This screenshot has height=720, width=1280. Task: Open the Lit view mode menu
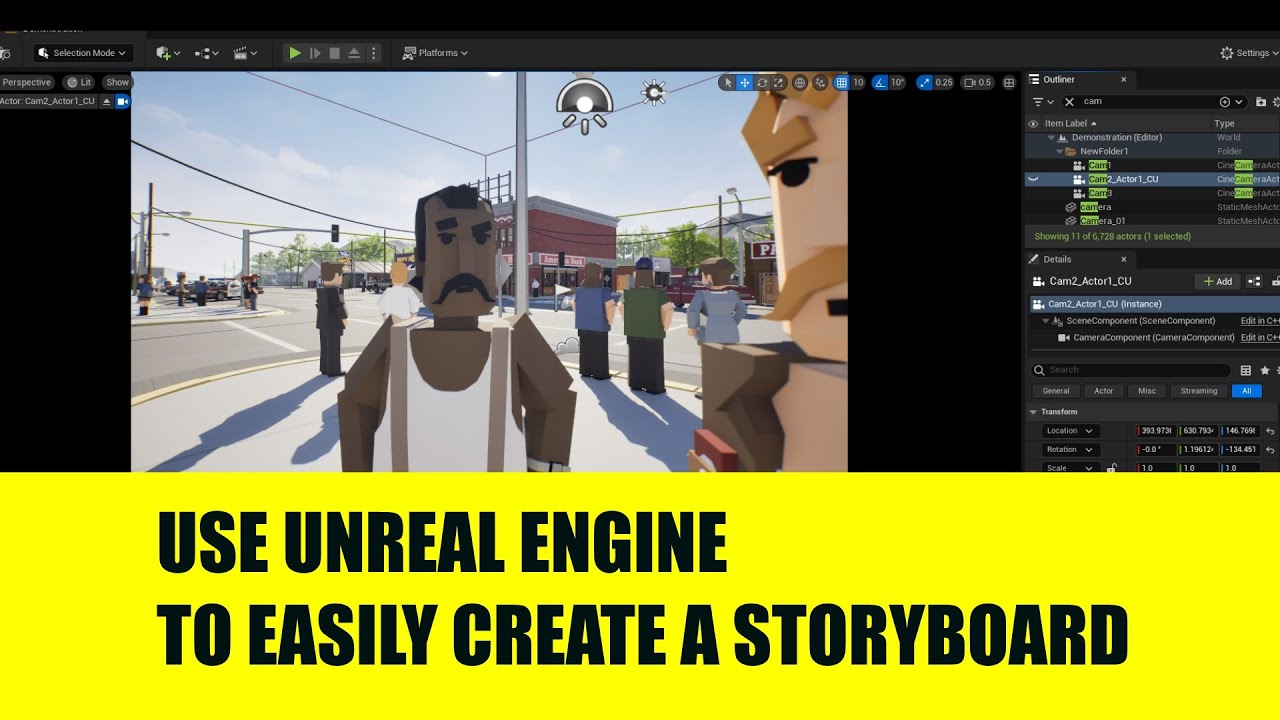tap(79, 82)
